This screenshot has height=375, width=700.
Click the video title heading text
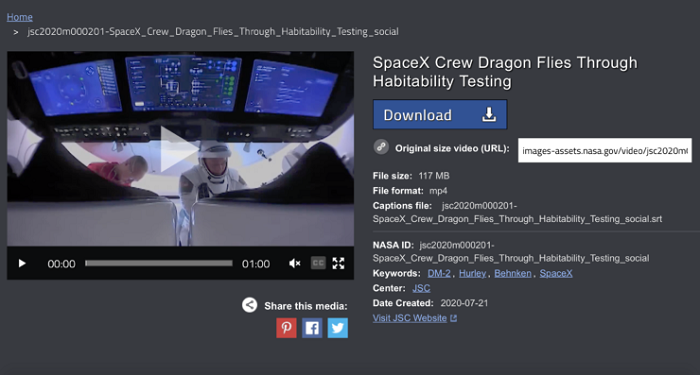coord(505,71)
